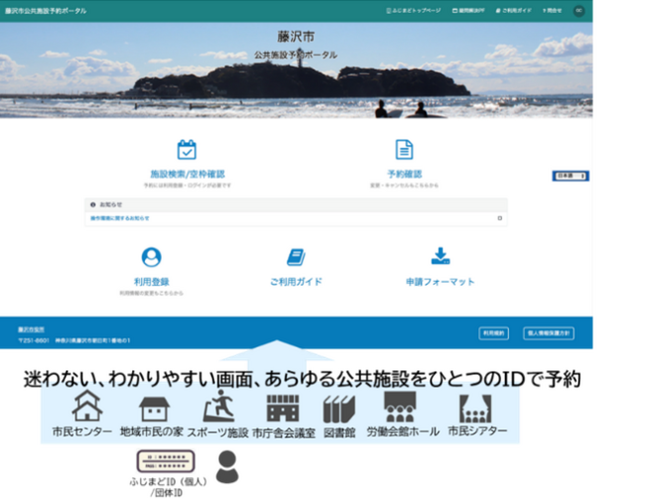Open the 申請フォーマット download icon

pyautogui.click(x=440, y=256)
